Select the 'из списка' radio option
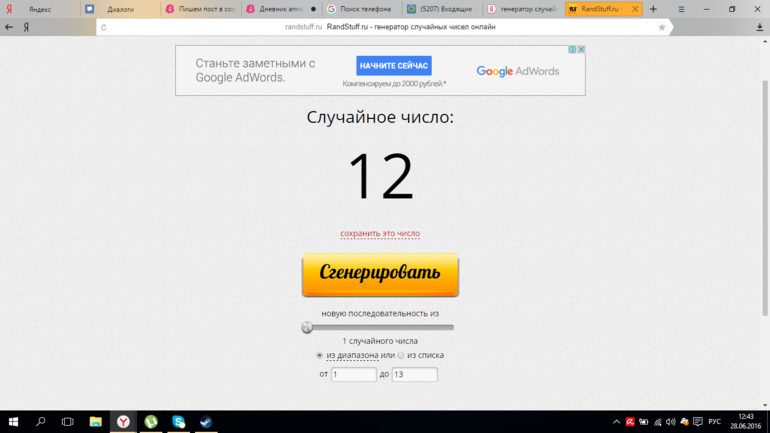Viewport: 770px width, 433px height. (401, 355)
